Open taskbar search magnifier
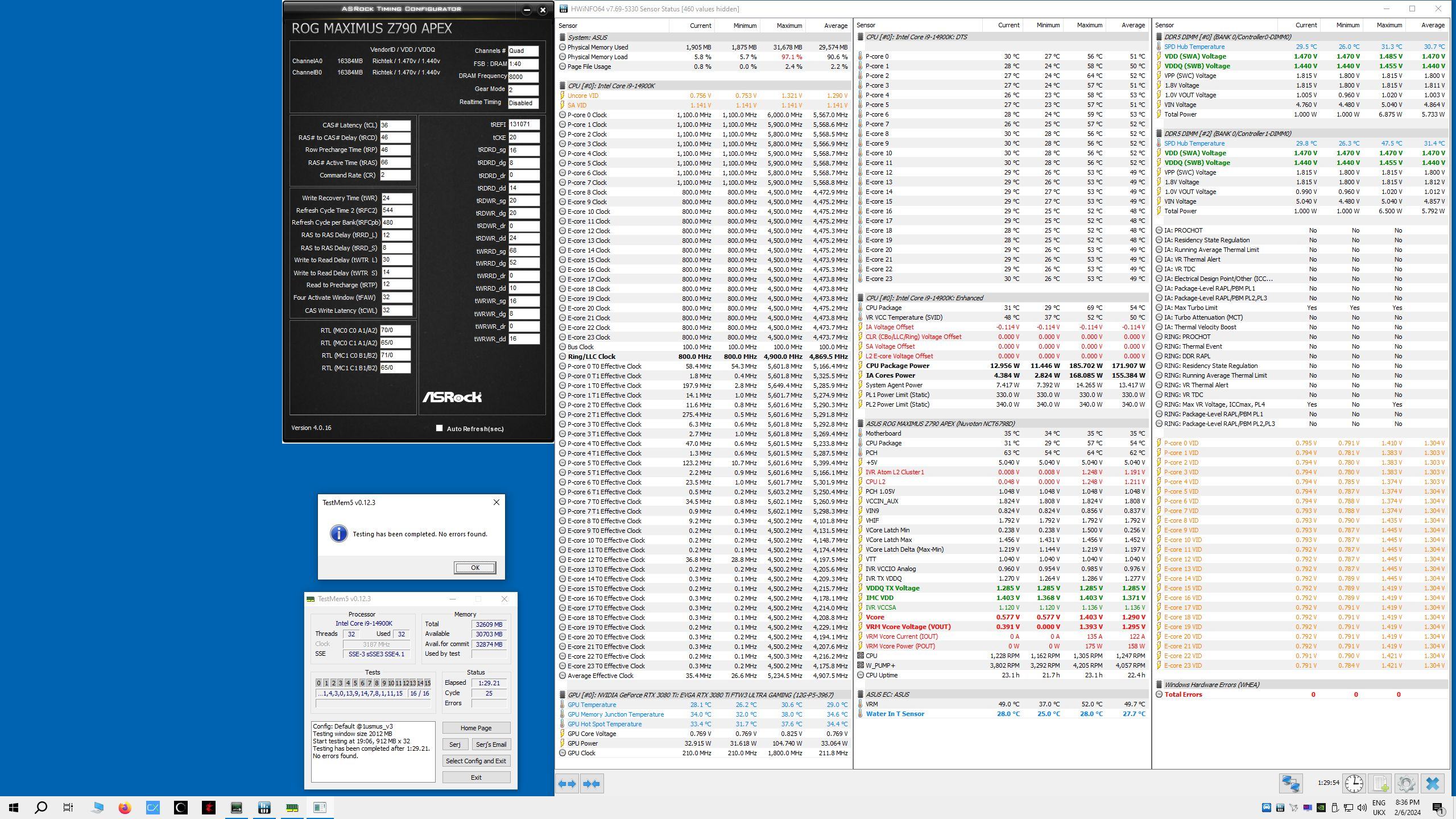The image size is (1456, 819). point(41,807)
